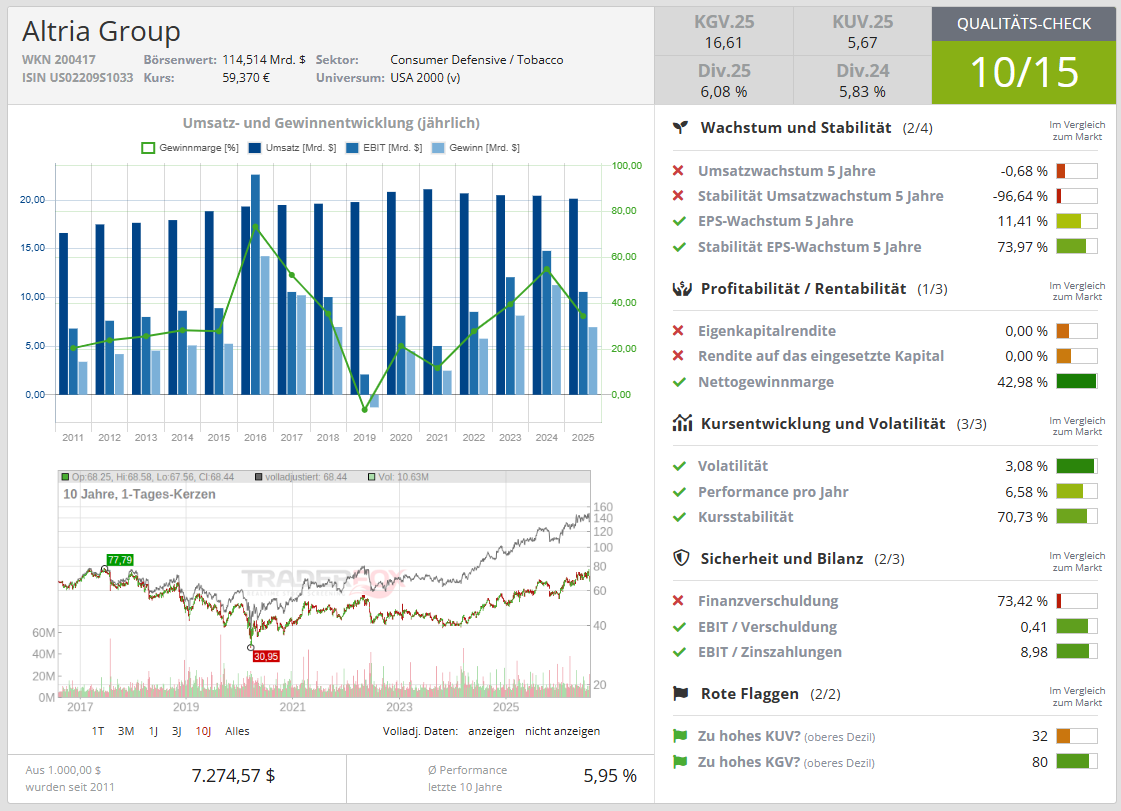Toggle the EBIT [Mrd. $] legend entry
1121x811 pixels.
[x=384, y=148]
